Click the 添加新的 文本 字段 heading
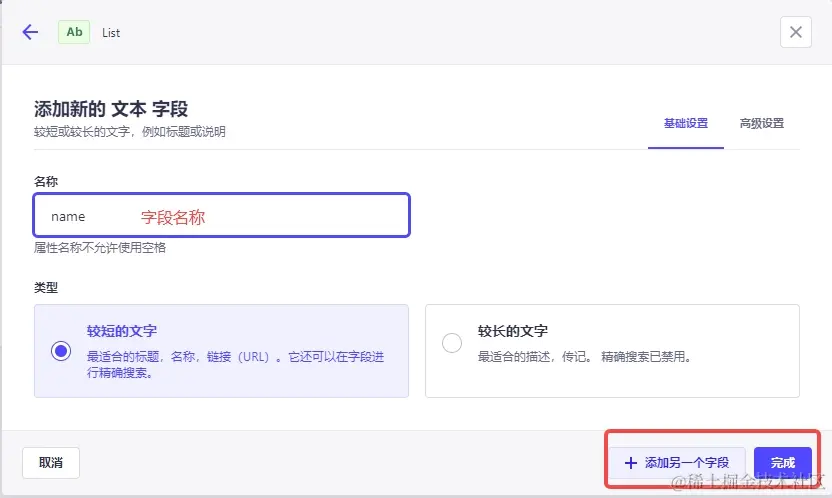This screenshot has width=832, height=498. point(111,108)
